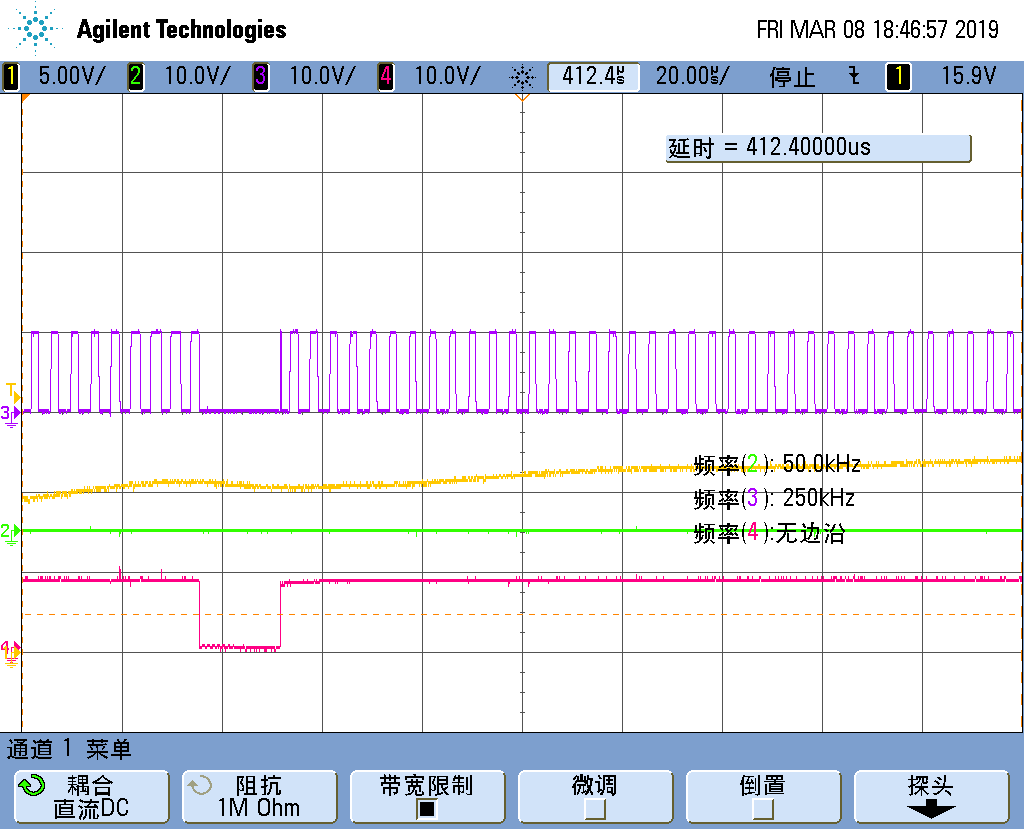Image resolution: width=1024 pixels, height=829 pixels.
Task: Select the purple channel 3 indicator
Action: point(261,76)
